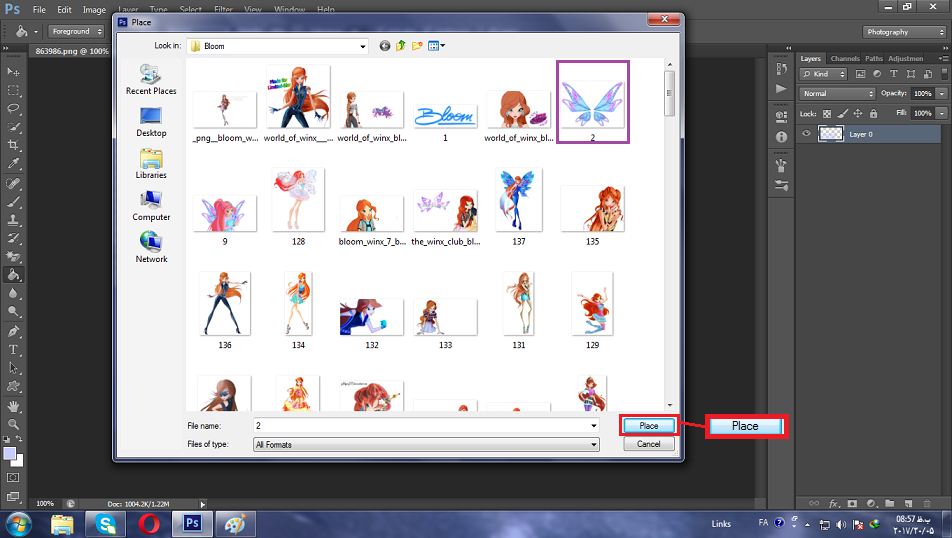The image size is (952, 538).
Task: Switch to the Channels tab
Action: point(845,59)
